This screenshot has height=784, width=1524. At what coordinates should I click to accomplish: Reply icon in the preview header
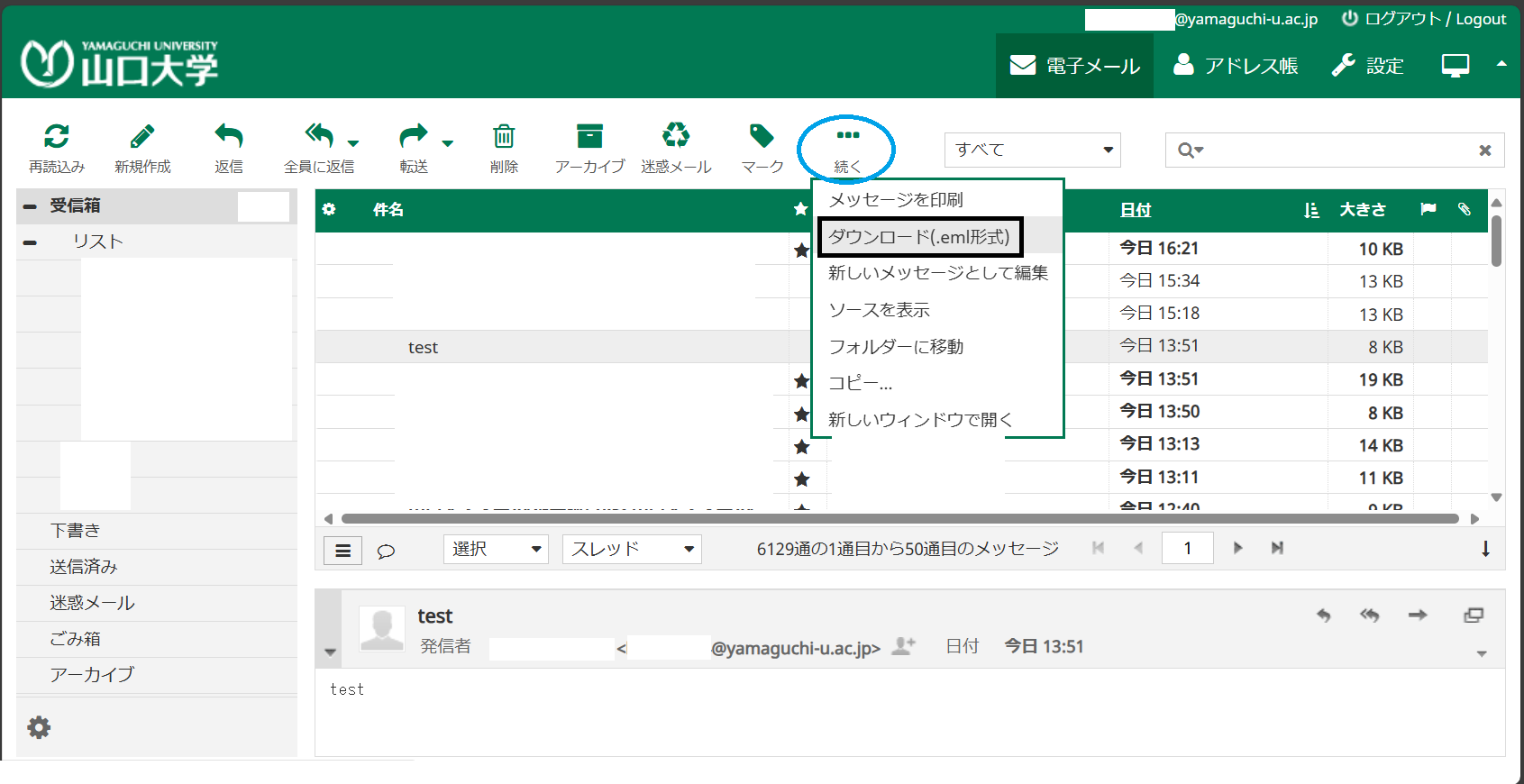click(1323, 615)
